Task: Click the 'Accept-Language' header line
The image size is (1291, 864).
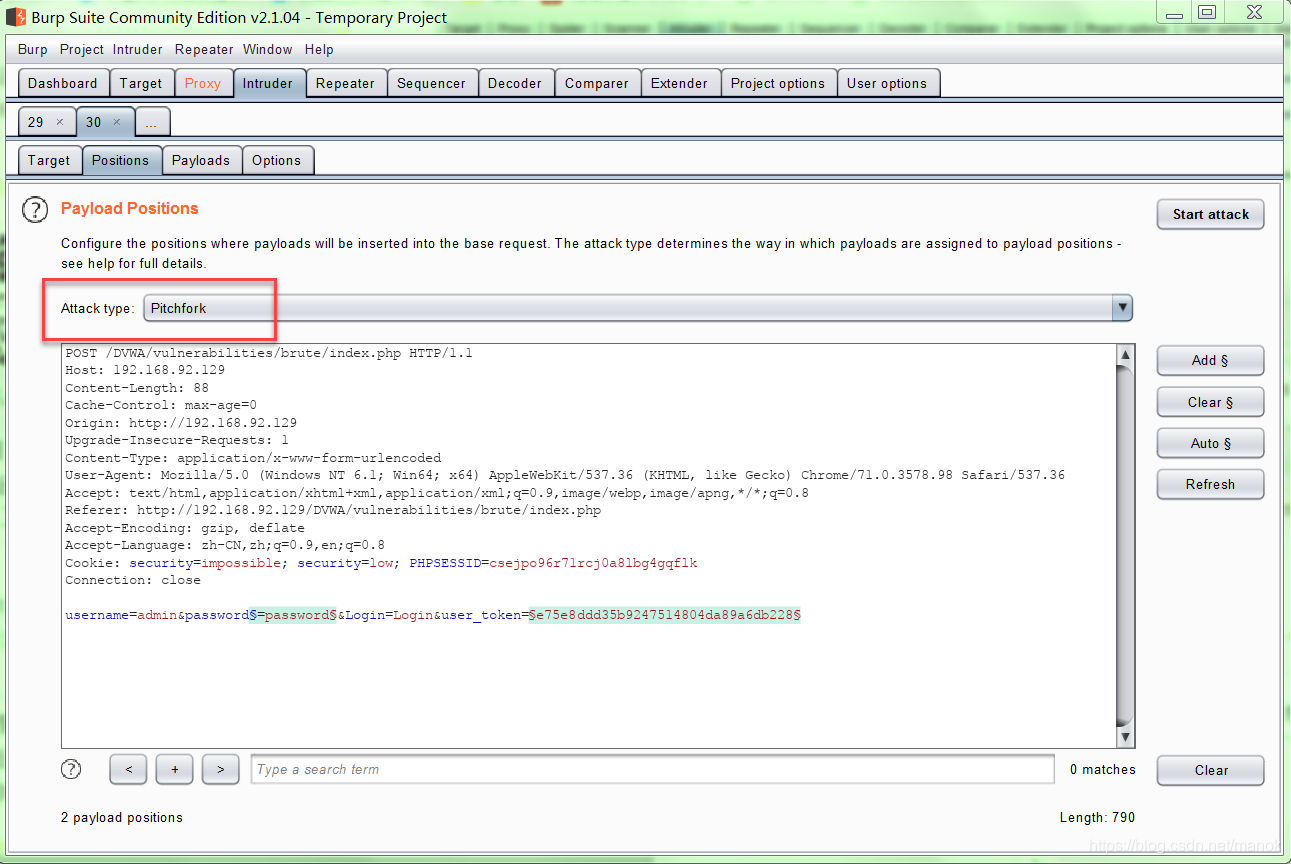Action: 225,545
